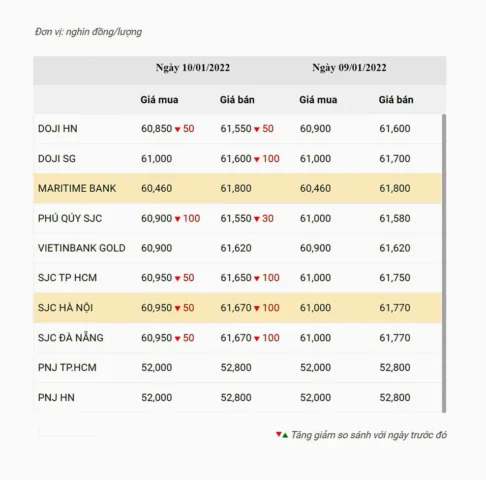Select the highlighted MARITIME BANK row
The height and width of the screenshot is (480, 486).
tap(238, 188)
